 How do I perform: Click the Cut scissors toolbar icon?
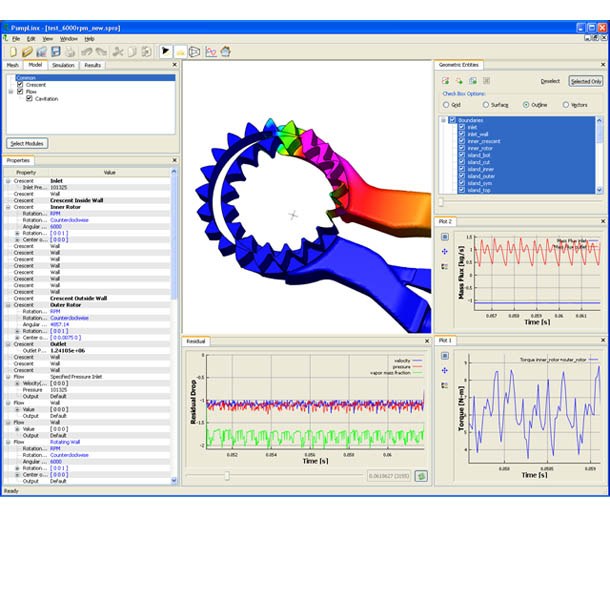pos(117,52)
